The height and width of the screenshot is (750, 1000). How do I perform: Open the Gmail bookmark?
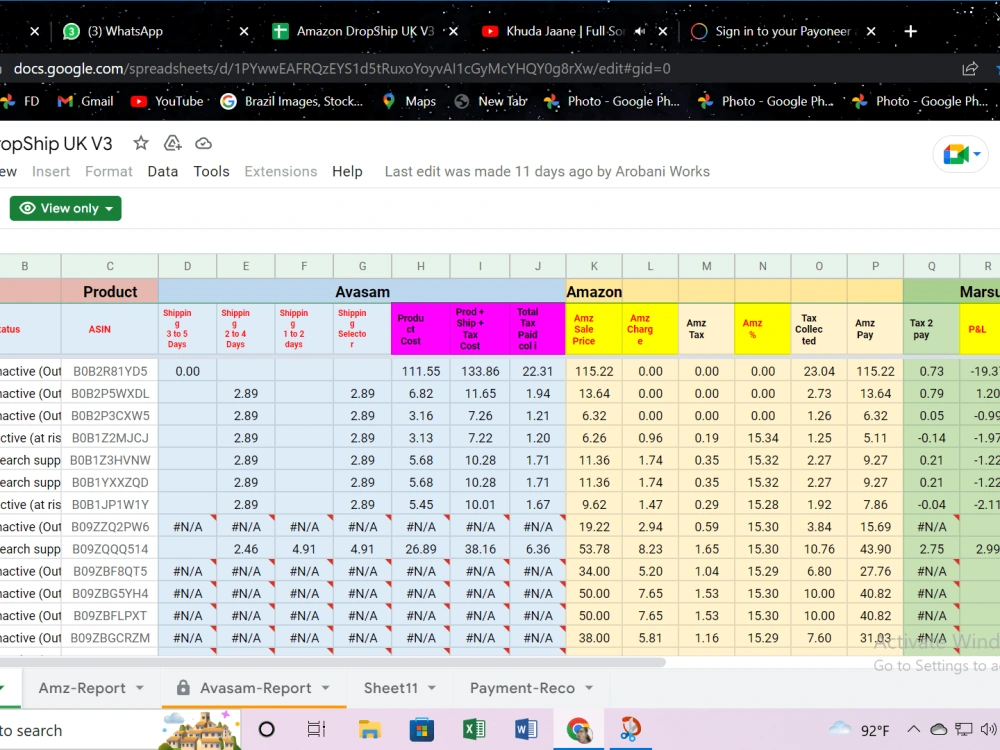tap(85, 101)
